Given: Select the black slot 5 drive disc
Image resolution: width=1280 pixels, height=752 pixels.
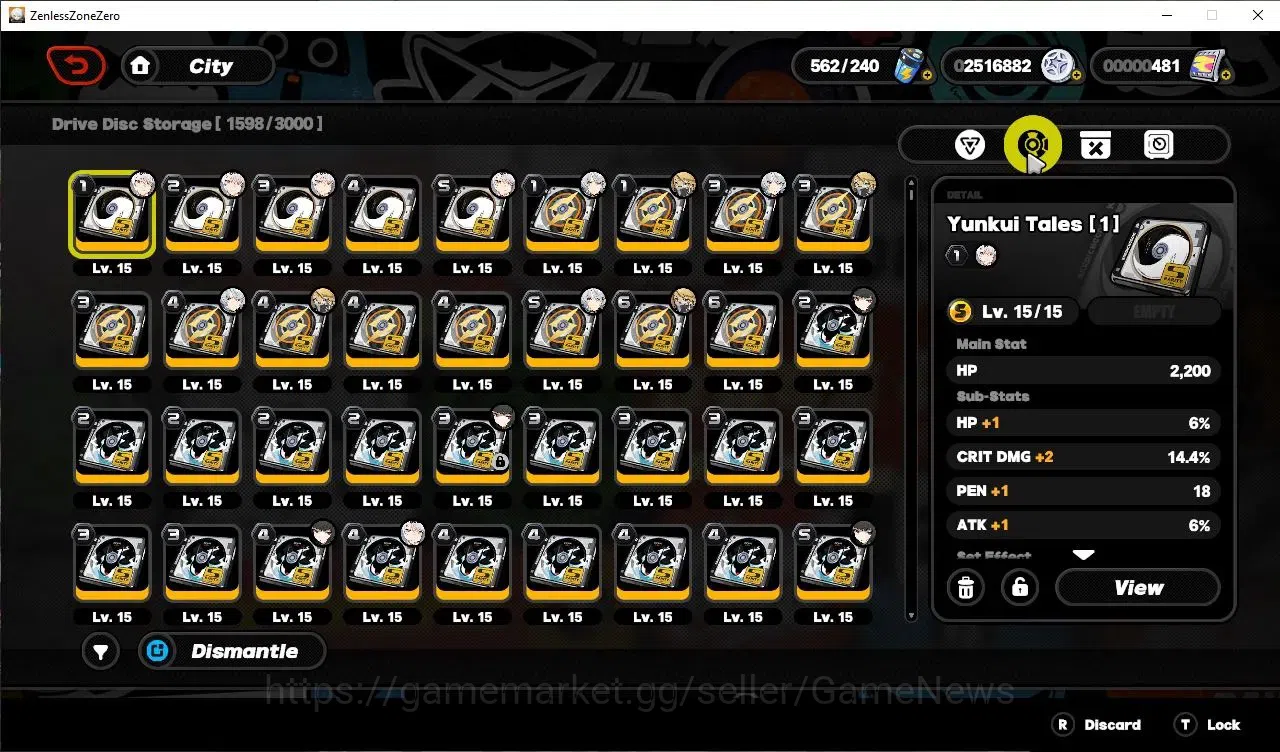Looking at the screenshot, I should (x=832, y=562).
